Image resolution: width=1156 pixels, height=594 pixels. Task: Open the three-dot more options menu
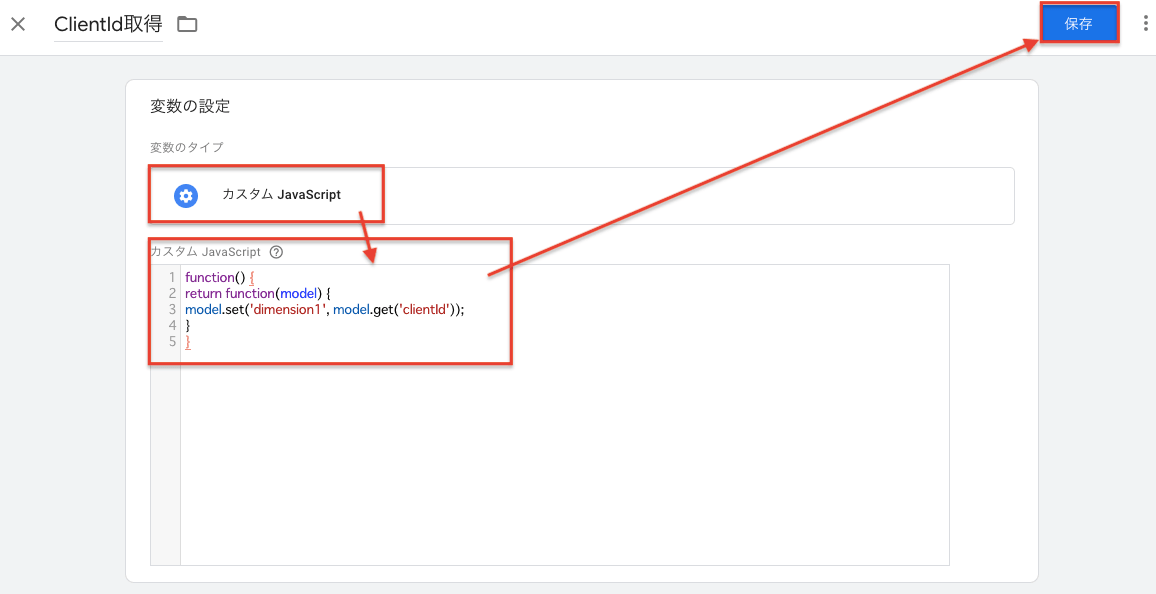point(1145,24)
